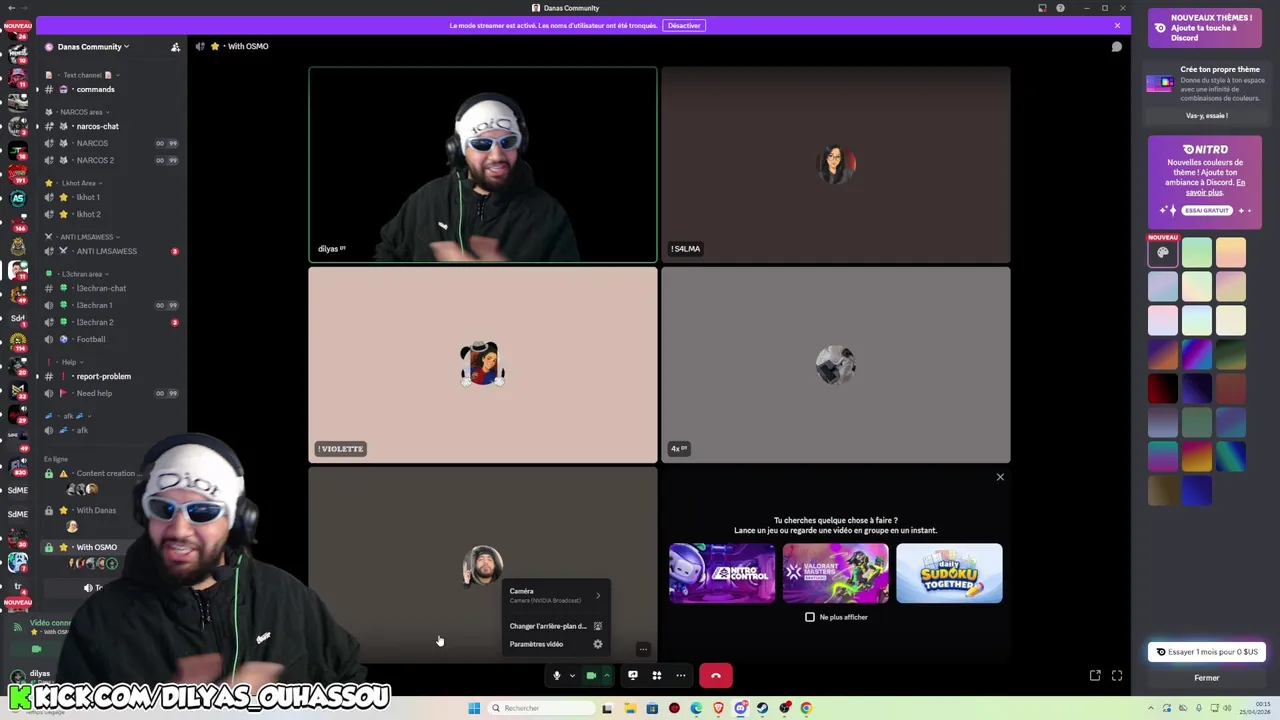The width and height of the screenshot is (1280, 720).
Task: Launch the Nitro Control activity
Action: [x=722, y=573]
